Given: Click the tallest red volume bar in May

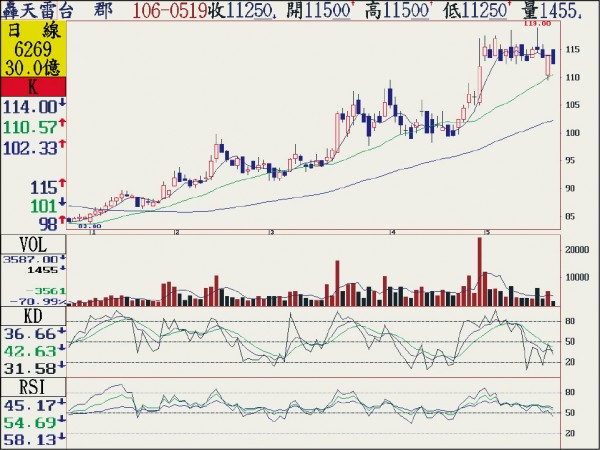Looking at the screenshot, I should click(x=480, y=271).
